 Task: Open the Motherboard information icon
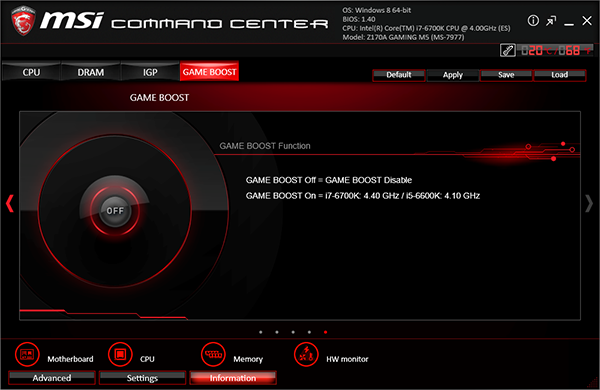click(27, 354)
